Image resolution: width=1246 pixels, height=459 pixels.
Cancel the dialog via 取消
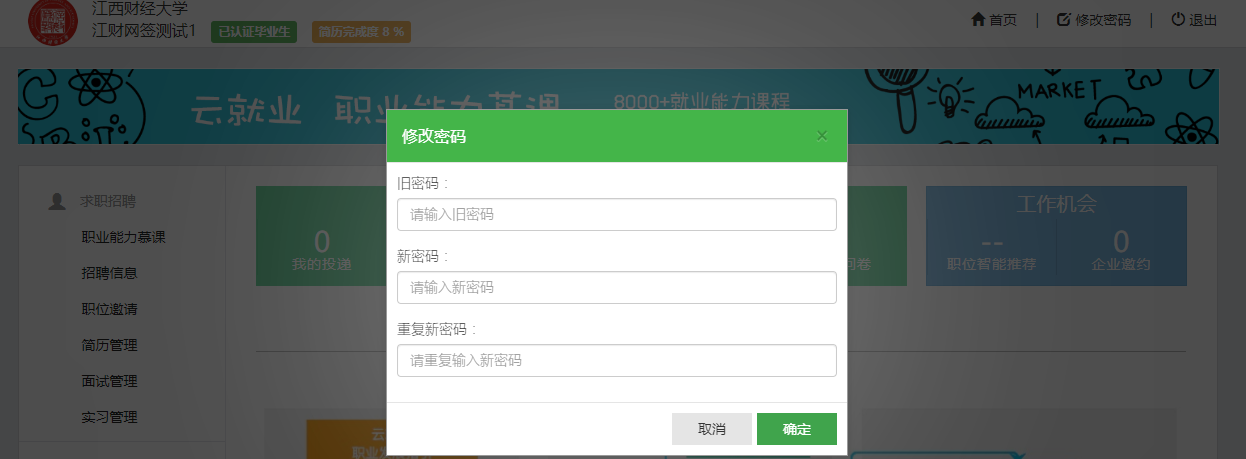(x=711, y=429)
